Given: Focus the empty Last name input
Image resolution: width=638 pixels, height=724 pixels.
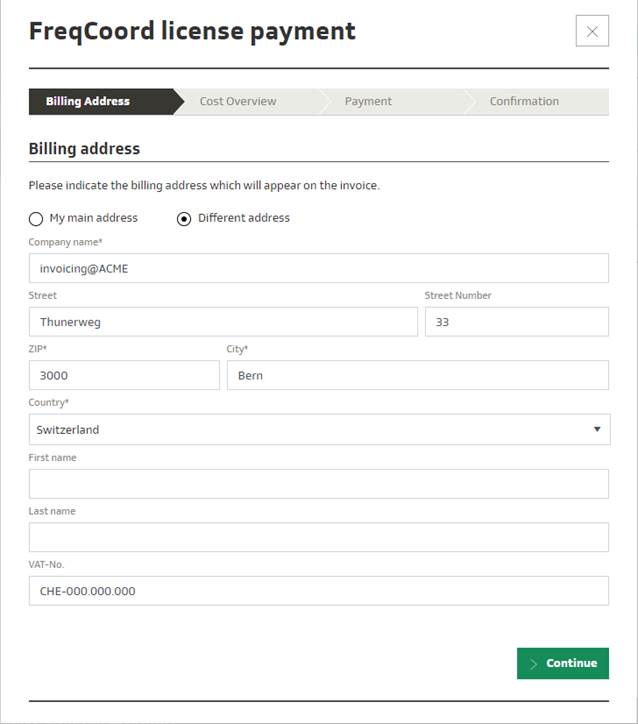Looking at the screenshot, I should coord(318,537).
